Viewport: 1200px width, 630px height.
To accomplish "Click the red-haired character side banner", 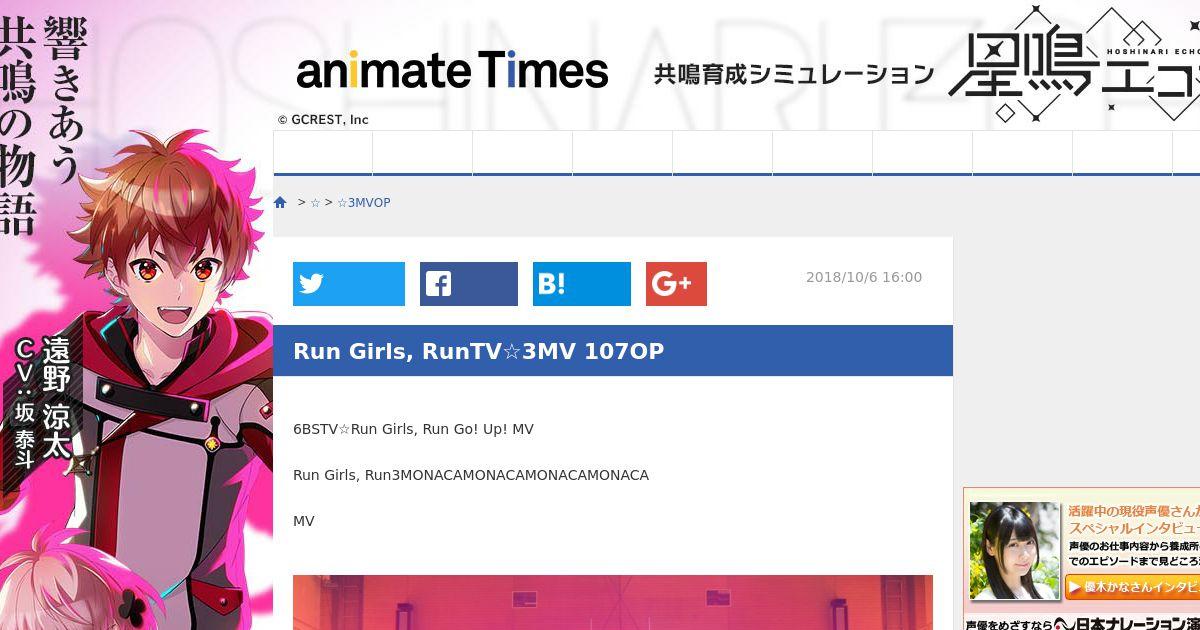I will pos(136,315).
